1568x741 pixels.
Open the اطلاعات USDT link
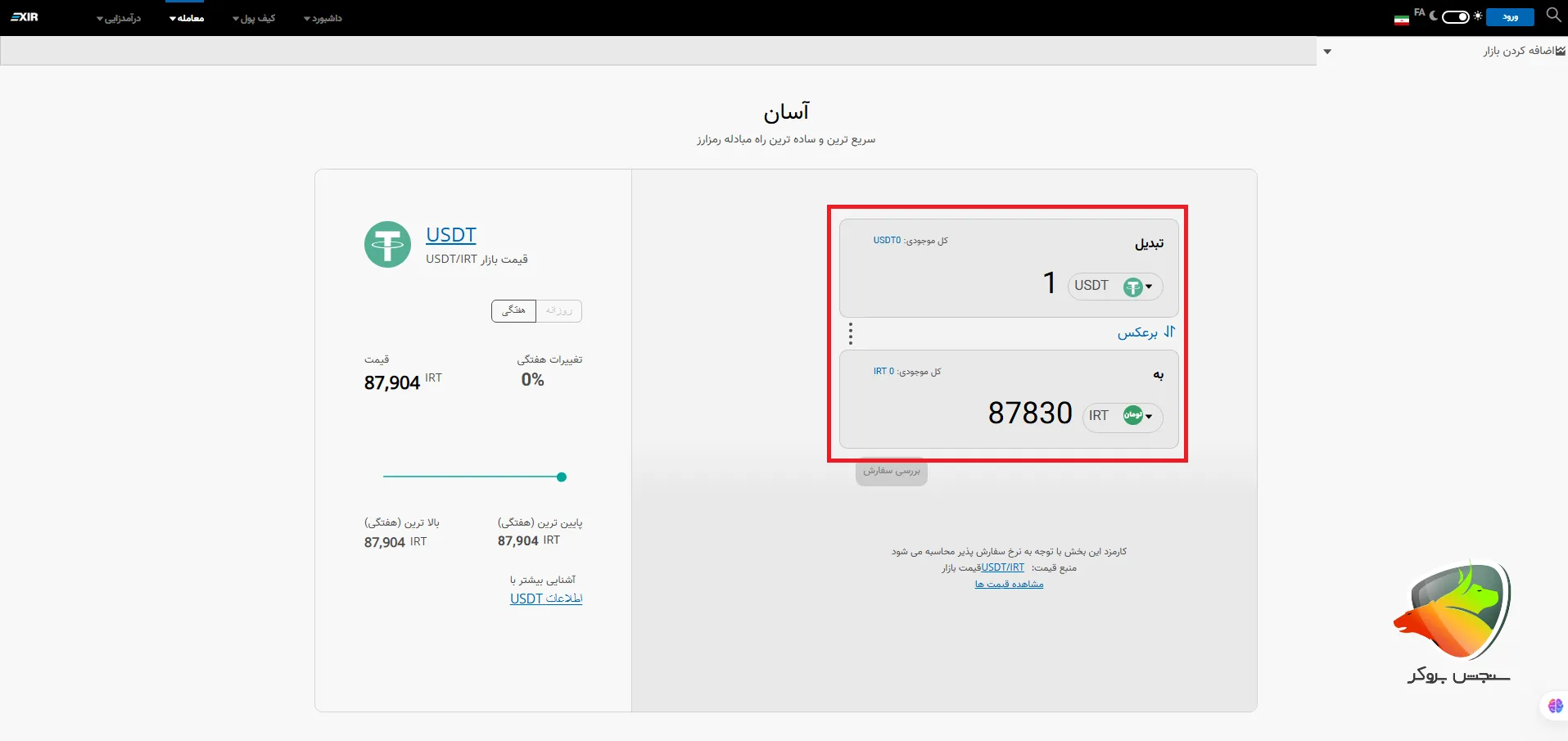pyautogui.click(x=546, y=599)
